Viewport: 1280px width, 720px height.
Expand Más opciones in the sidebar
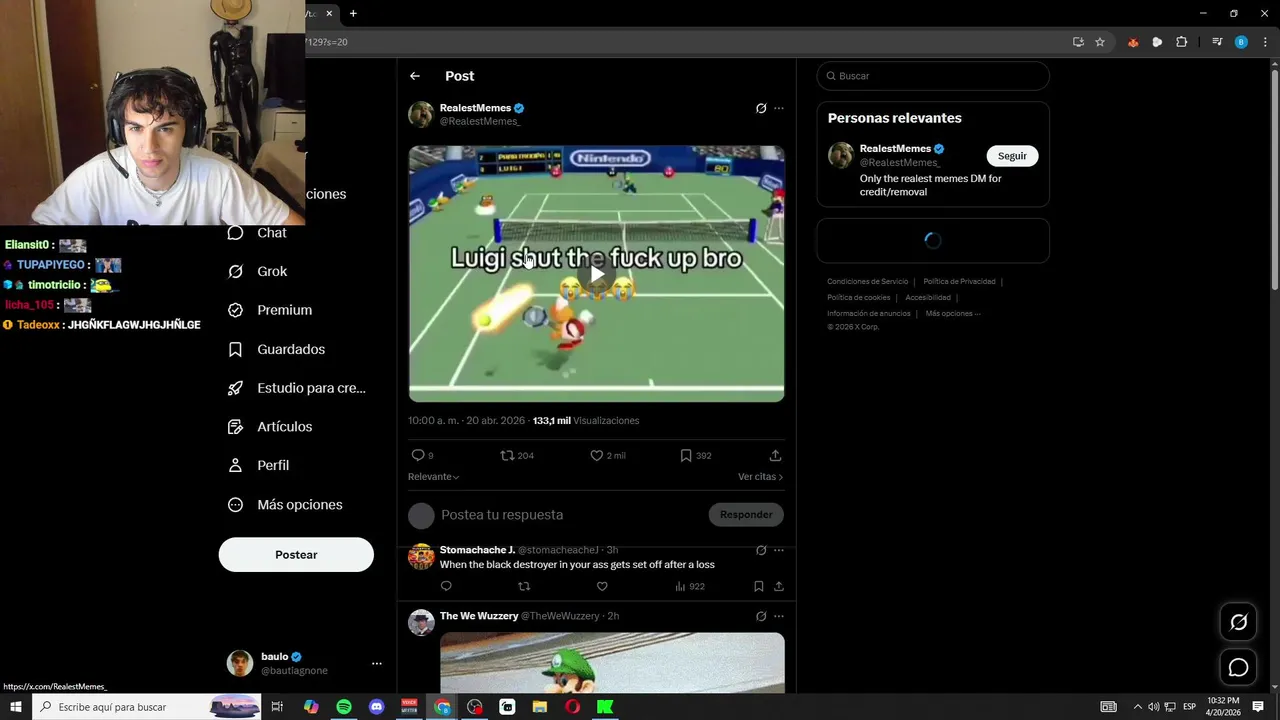tap(285, 505)
